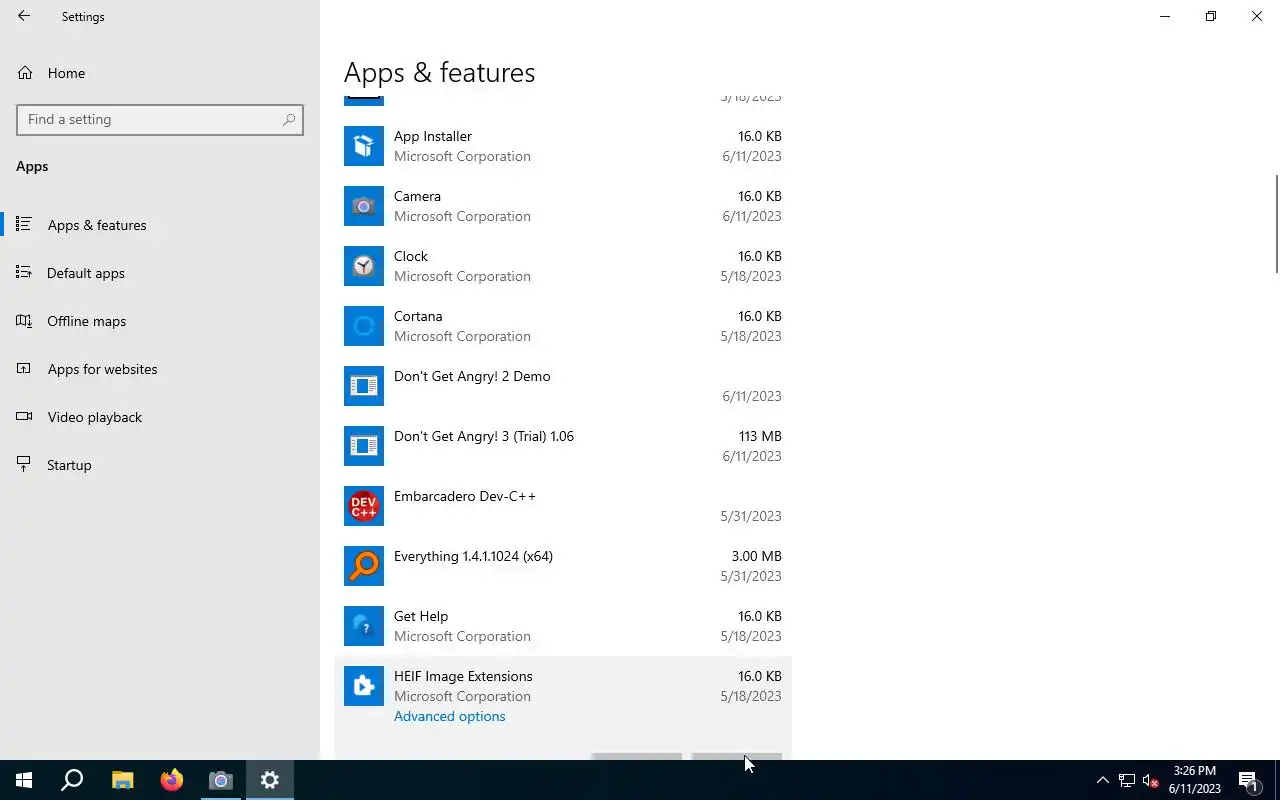Open Windows Start menu

tap(24, 780)
